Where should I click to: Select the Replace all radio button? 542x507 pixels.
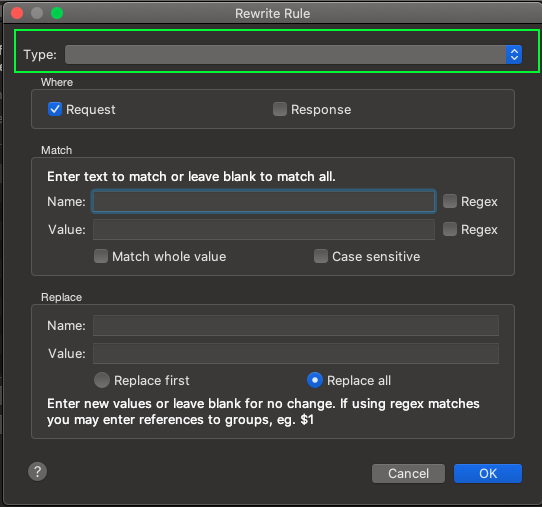(x=315, y=380)
